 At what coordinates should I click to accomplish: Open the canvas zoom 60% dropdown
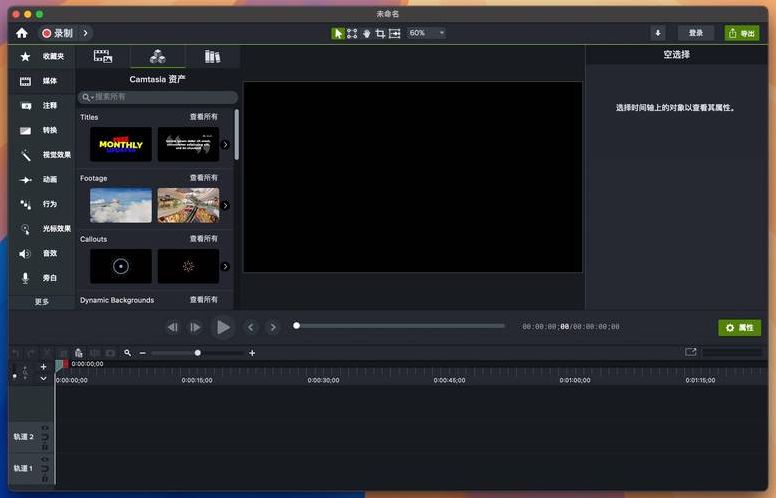click(426, 33)
